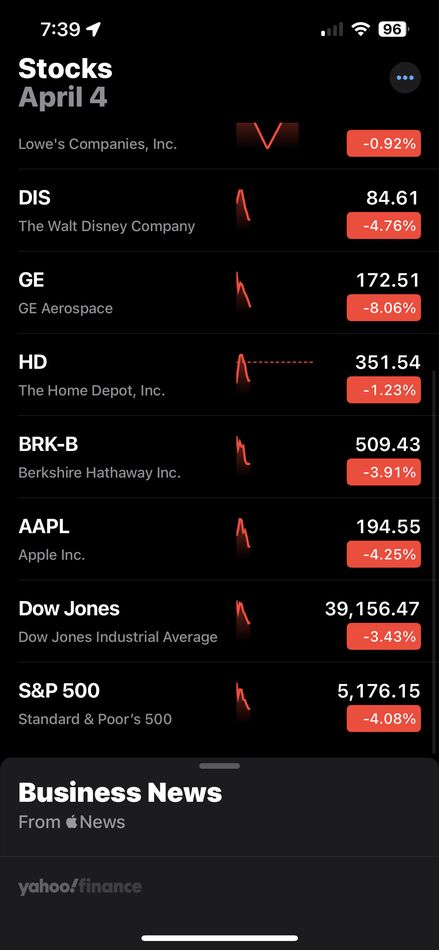Tap the battery indicator in status bar

click(x=393, y=28)
